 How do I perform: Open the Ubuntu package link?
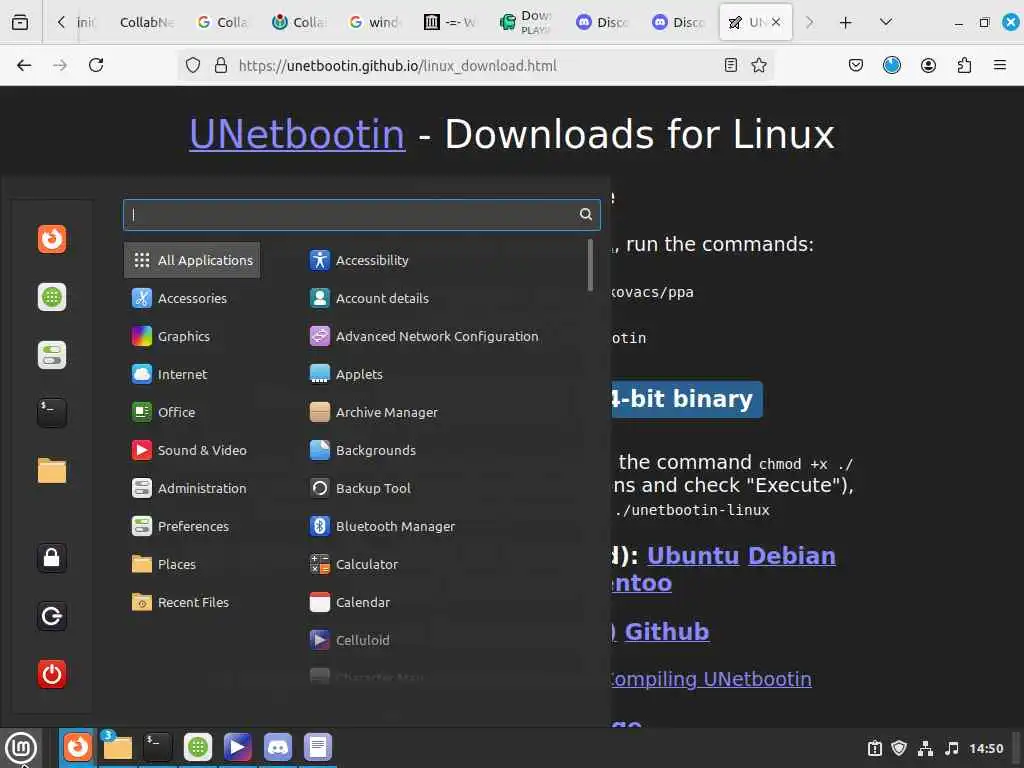693,556
